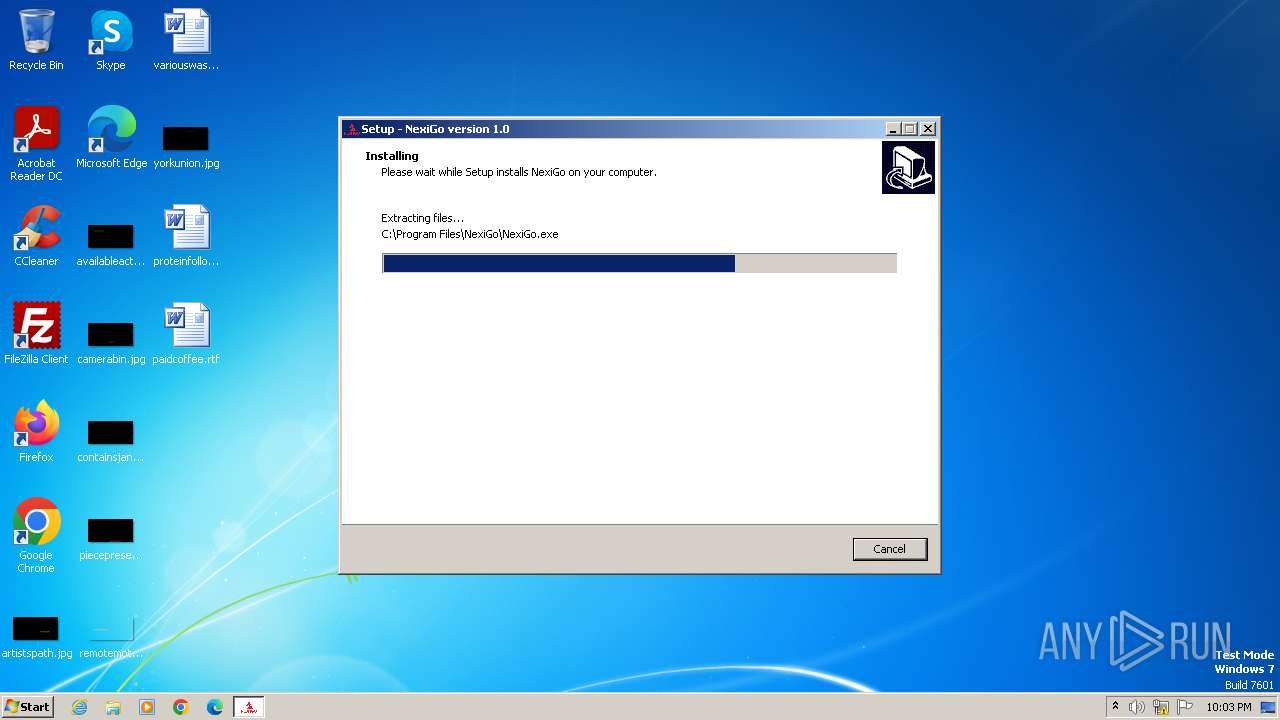Image resolution: width=1280 pixels, height=720 pixels.
Task: Click the 'Installing' heading text
Action: tap(392, 156)
